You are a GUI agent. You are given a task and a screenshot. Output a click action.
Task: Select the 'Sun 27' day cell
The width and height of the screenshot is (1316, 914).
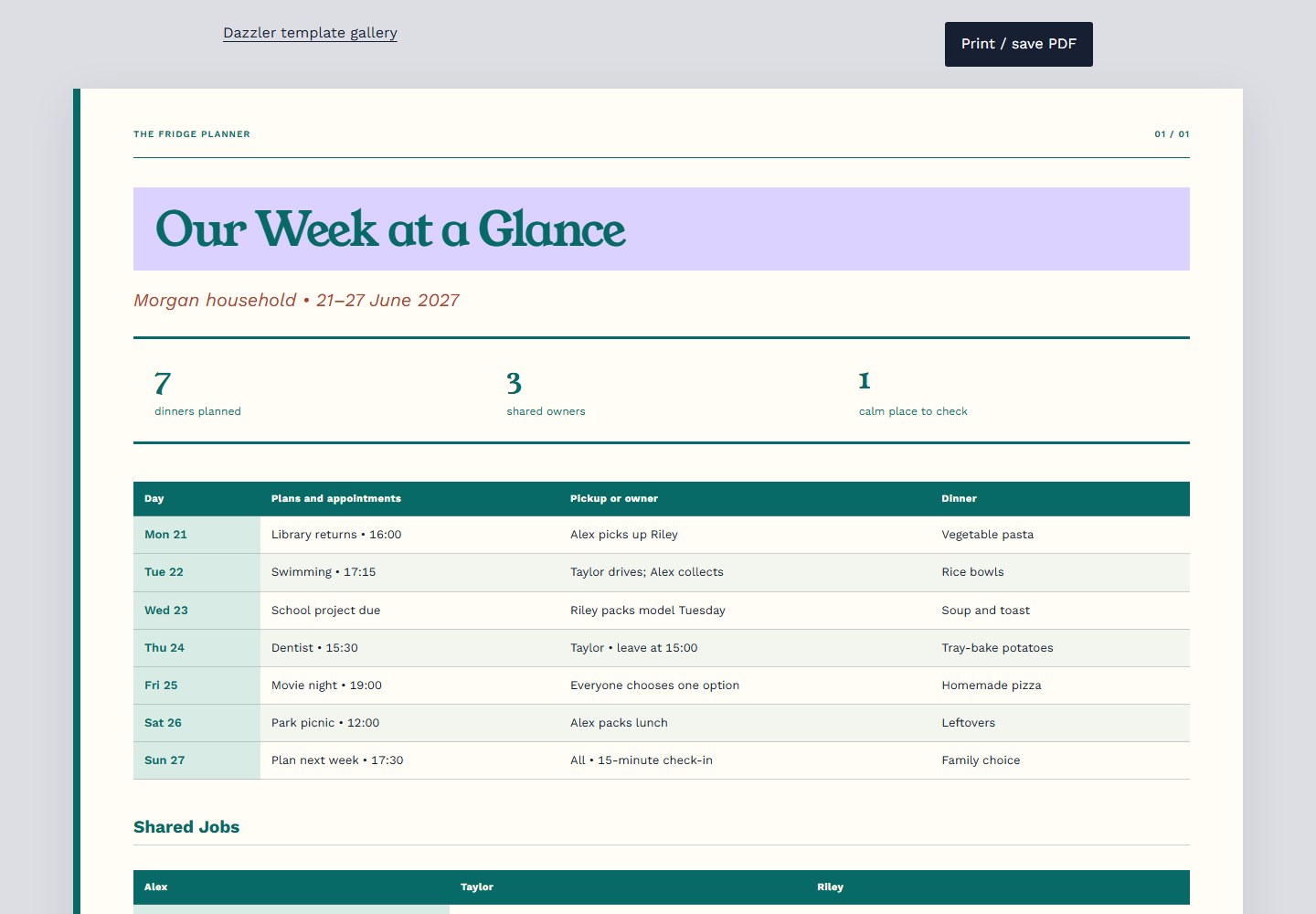[196, 760]
